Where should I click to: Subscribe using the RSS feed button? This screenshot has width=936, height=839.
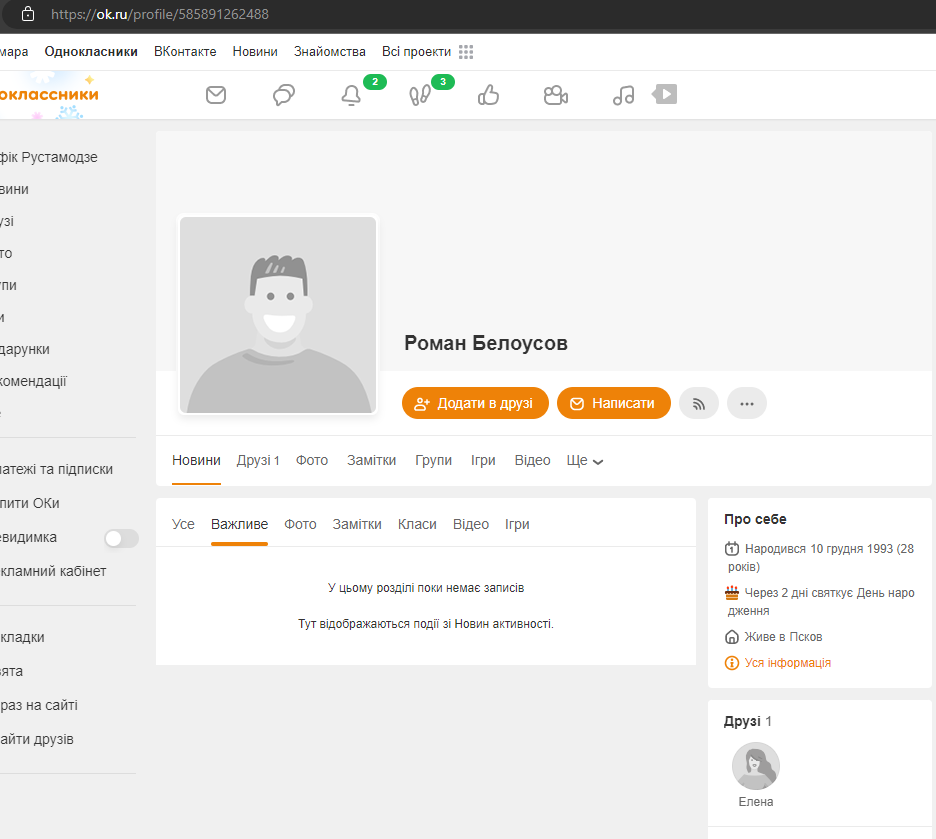[x=698, y=403]
